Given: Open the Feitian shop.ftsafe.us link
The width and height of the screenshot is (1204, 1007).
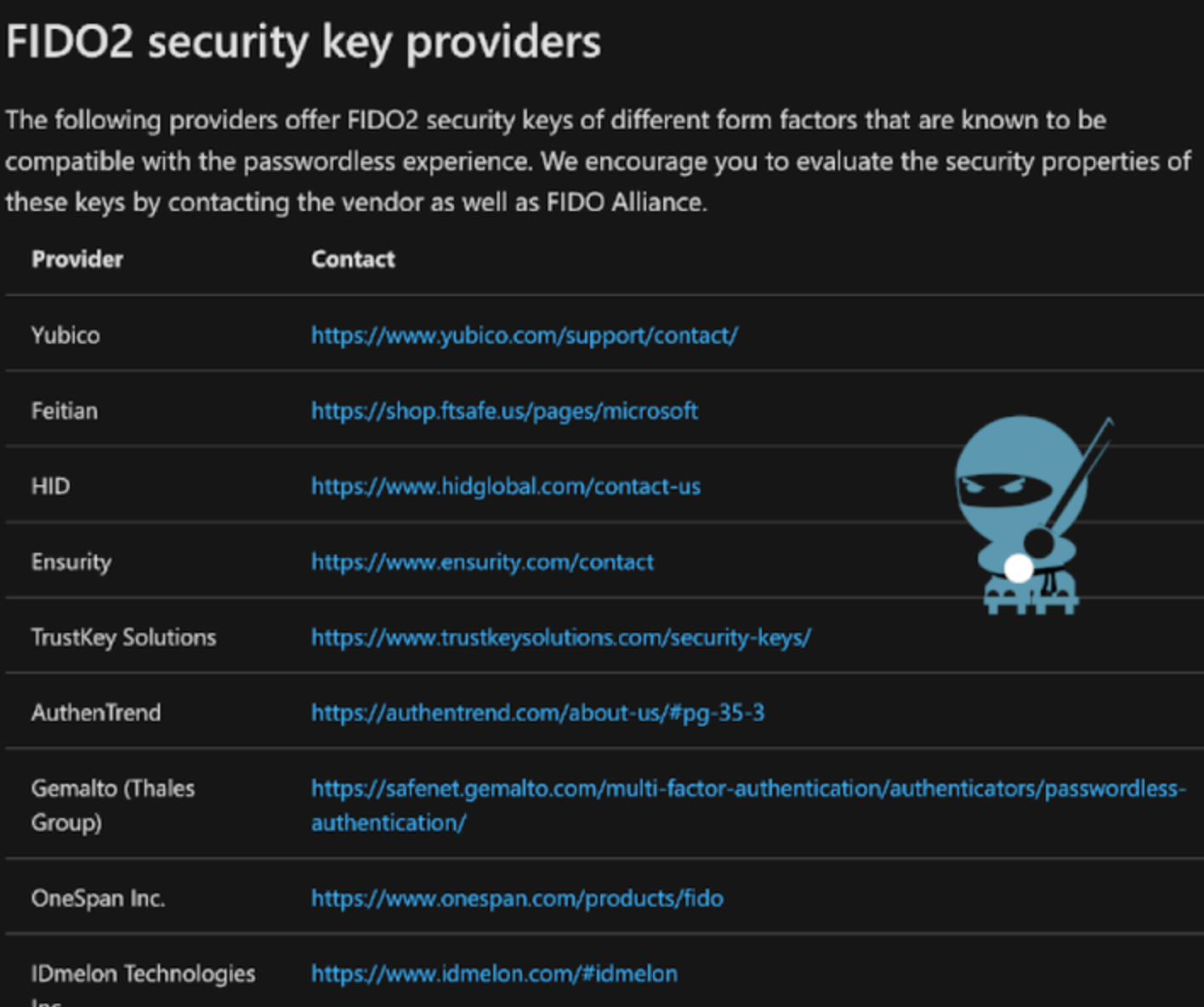Looking at the screenshot, I should coord(504,411).
